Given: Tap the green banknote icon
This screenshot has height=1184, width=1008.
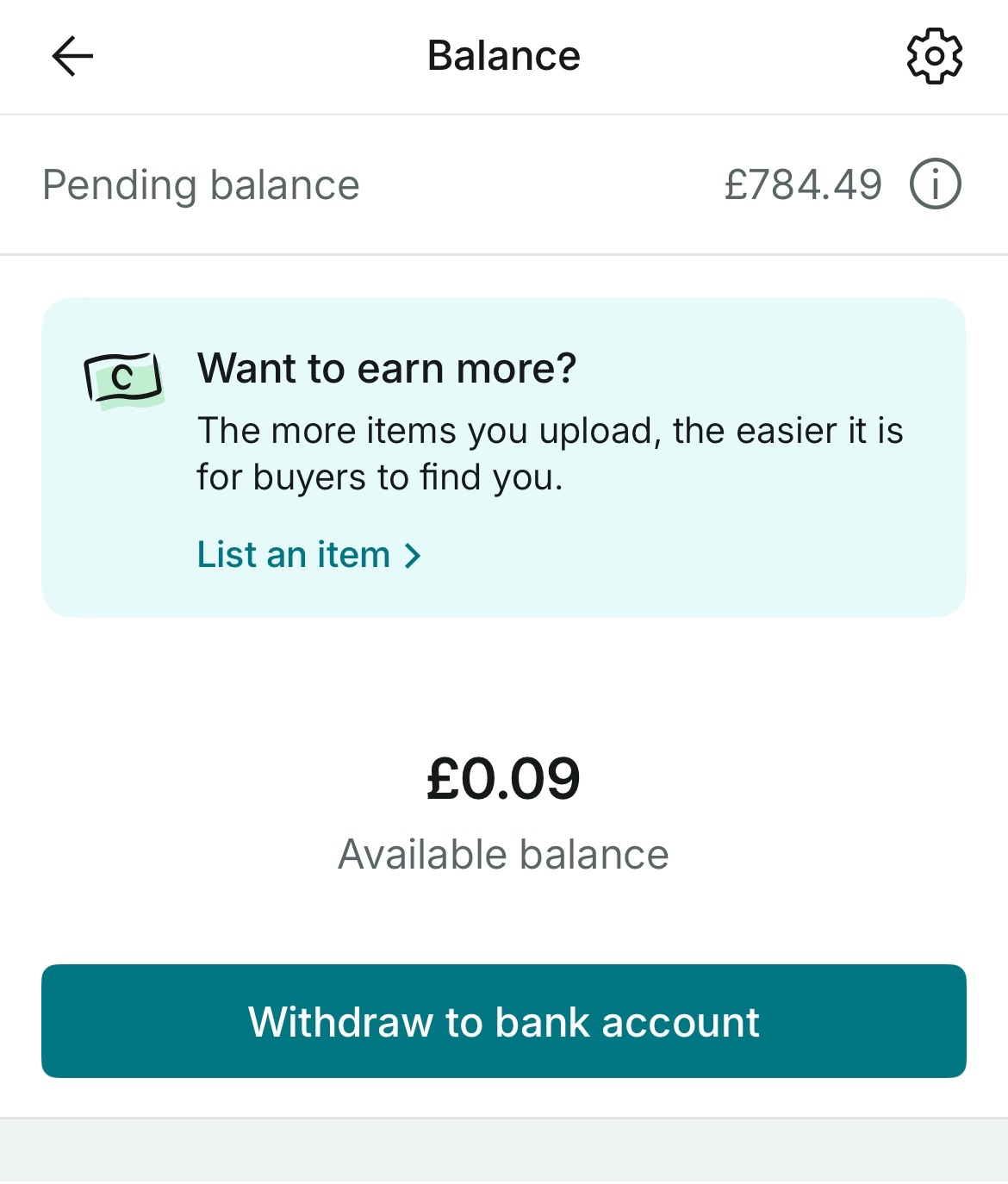Looking at the screenshot, I should tap(123, 380).
